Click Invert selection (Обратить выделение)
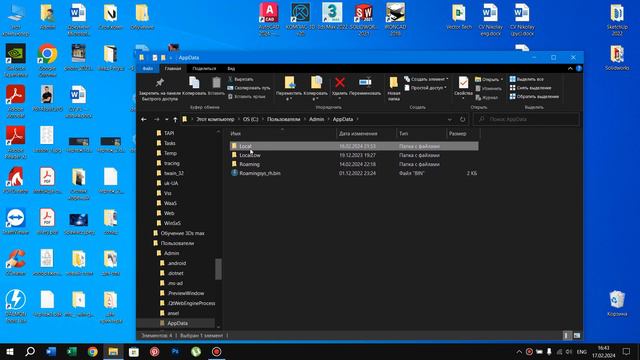This screenshot has height=360, width=640. [x=534, y=97]
